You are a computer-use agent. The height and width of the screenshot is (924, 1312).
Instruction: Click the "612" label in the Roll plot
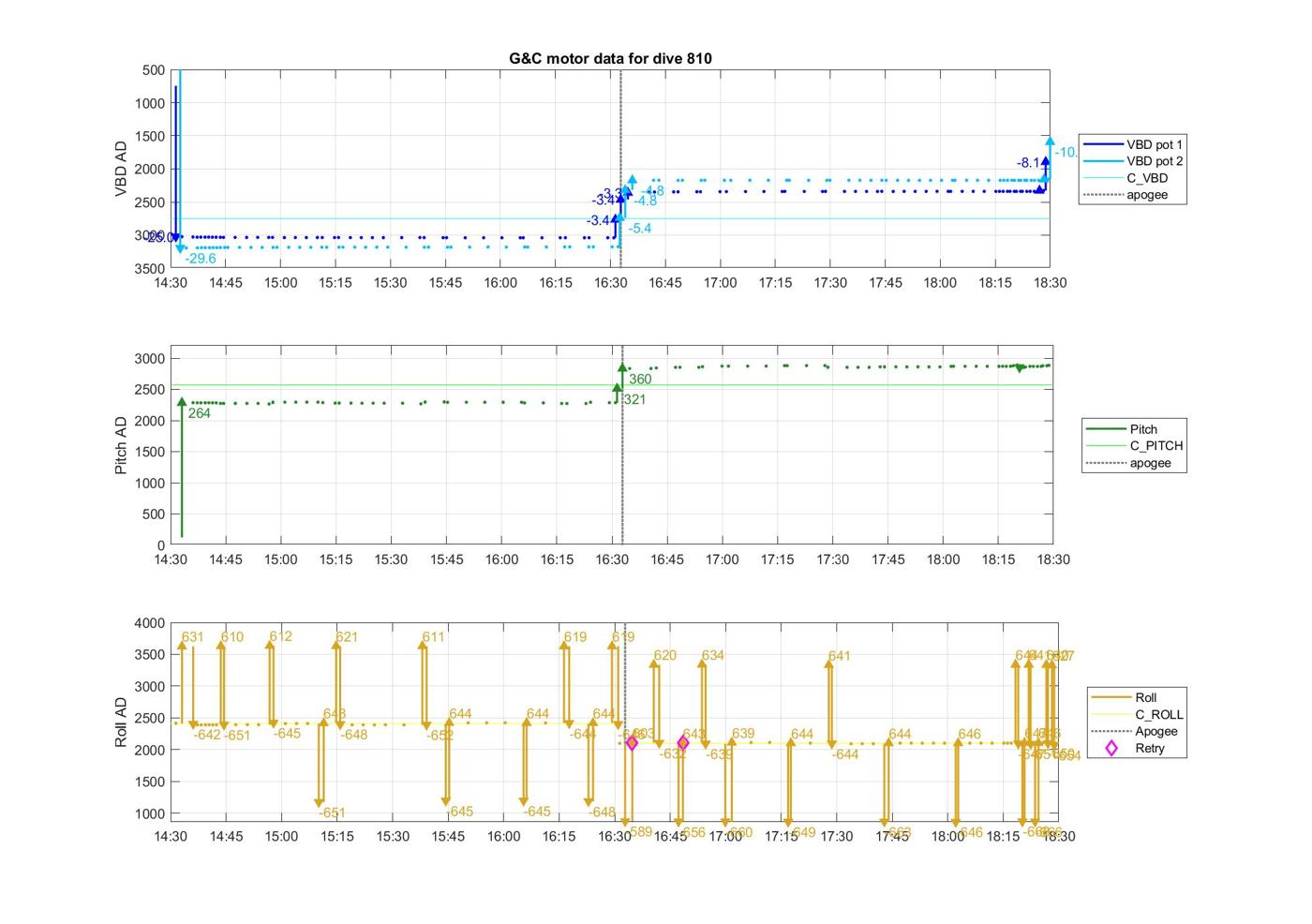281,636
